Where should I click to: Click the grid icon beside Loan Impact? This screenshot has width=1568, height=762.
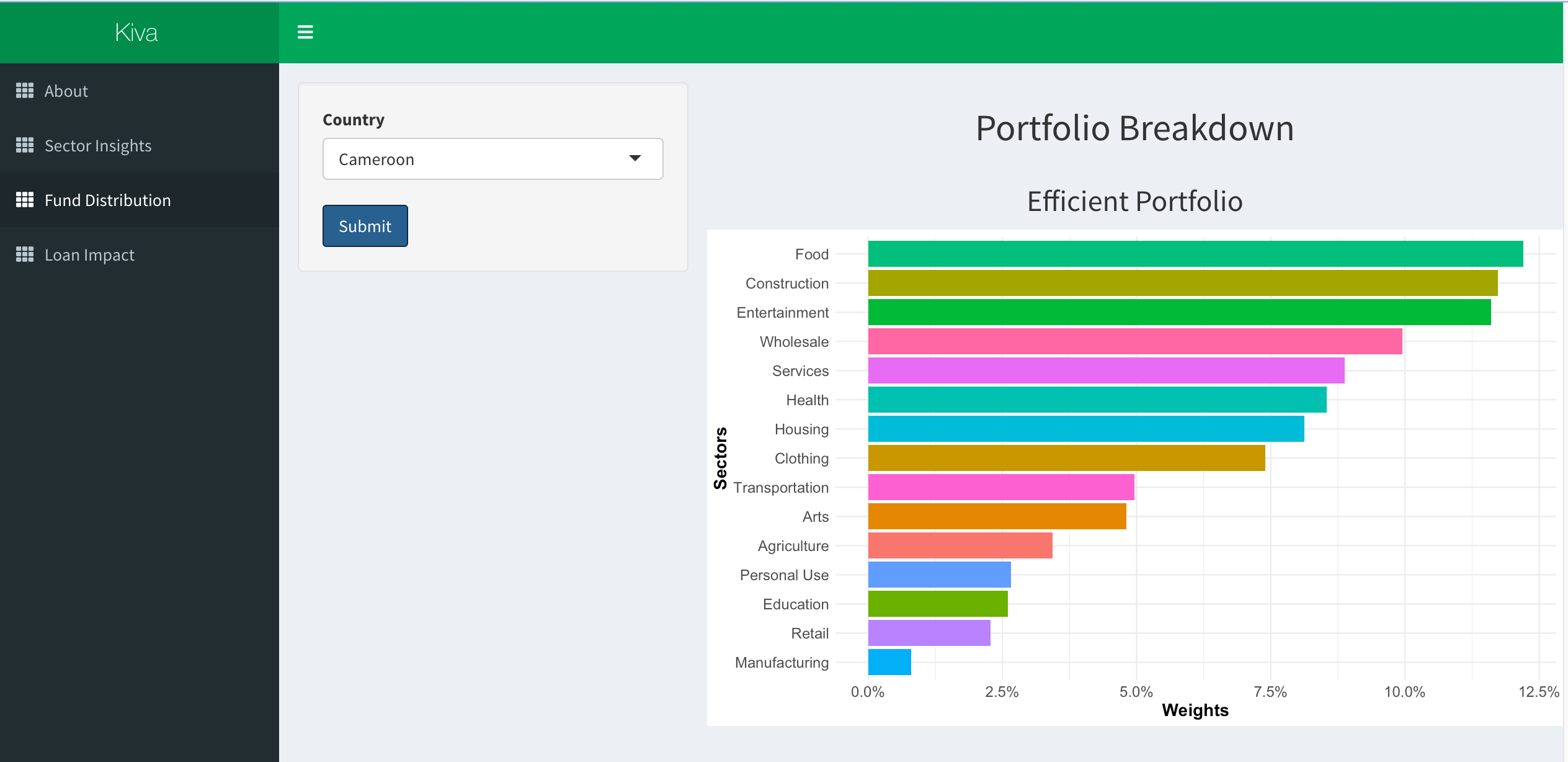[x=25, y=254]
